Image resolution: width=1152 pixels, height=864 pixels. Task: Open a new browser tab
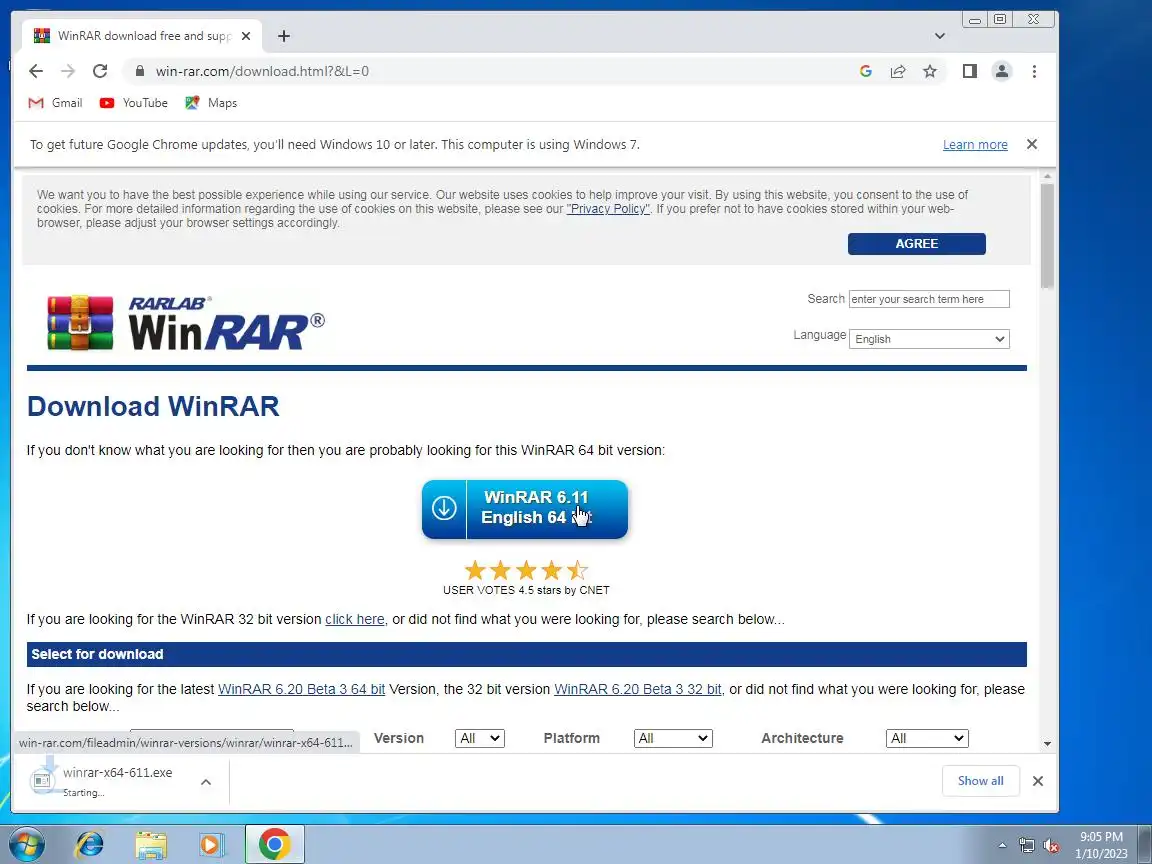pos(284,36)
